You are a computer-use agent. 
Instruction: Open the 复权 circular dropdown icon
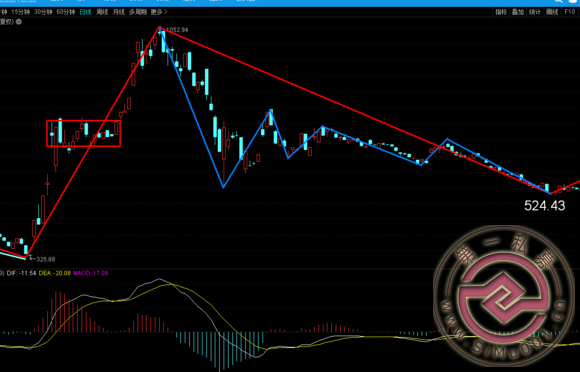(x=18, y=22)
